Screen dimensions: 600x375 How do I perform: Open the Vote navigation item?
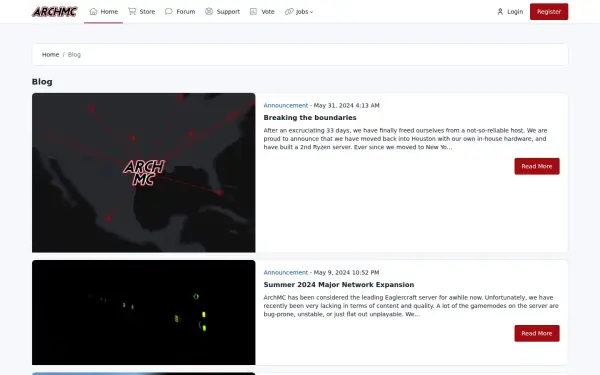pos(262,11)
